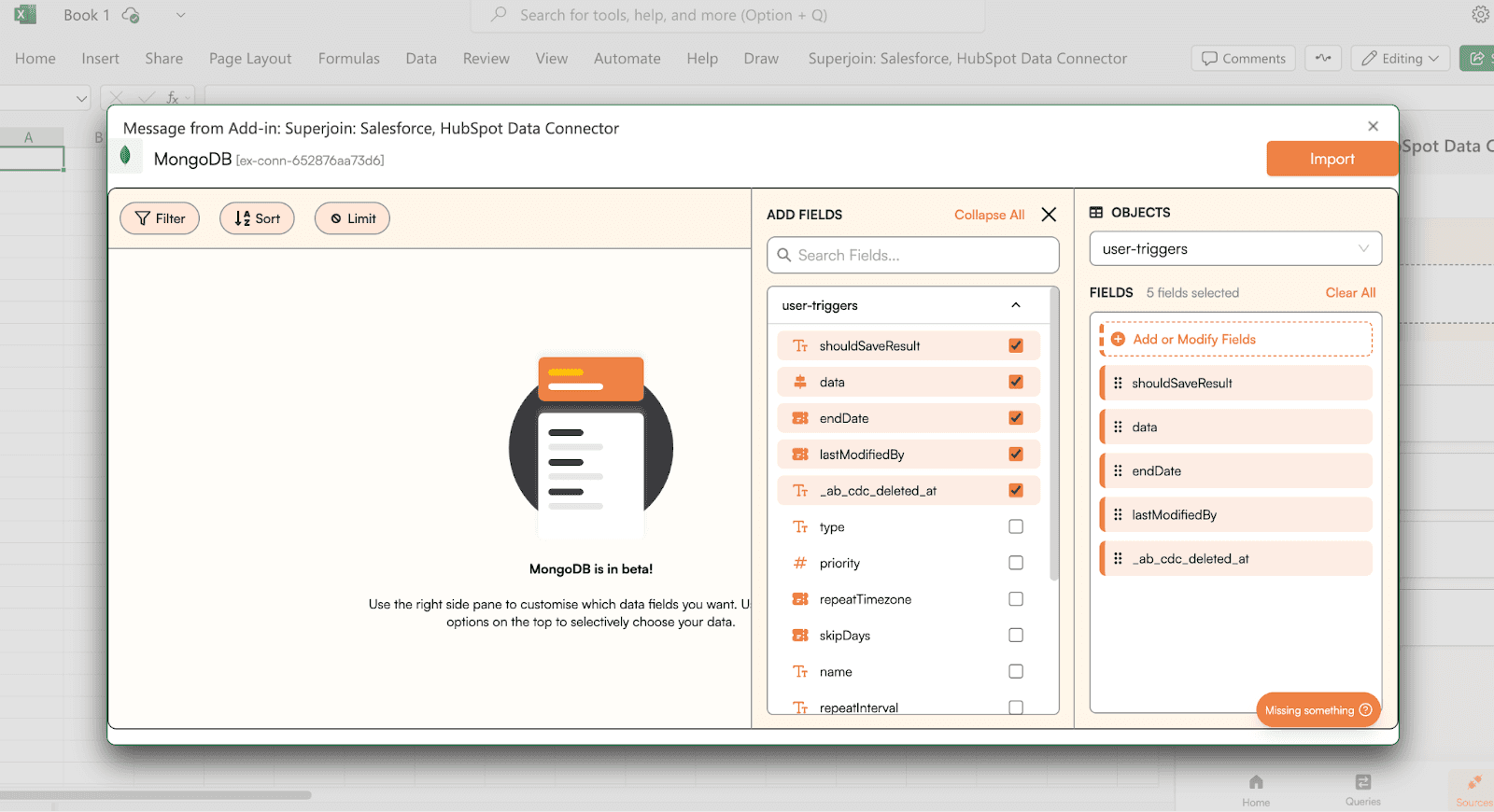Screen dimensions: 1494x812
Task: Click the date type icon beside skipDays
Action: pyautogui.click(x=800, y=636)
